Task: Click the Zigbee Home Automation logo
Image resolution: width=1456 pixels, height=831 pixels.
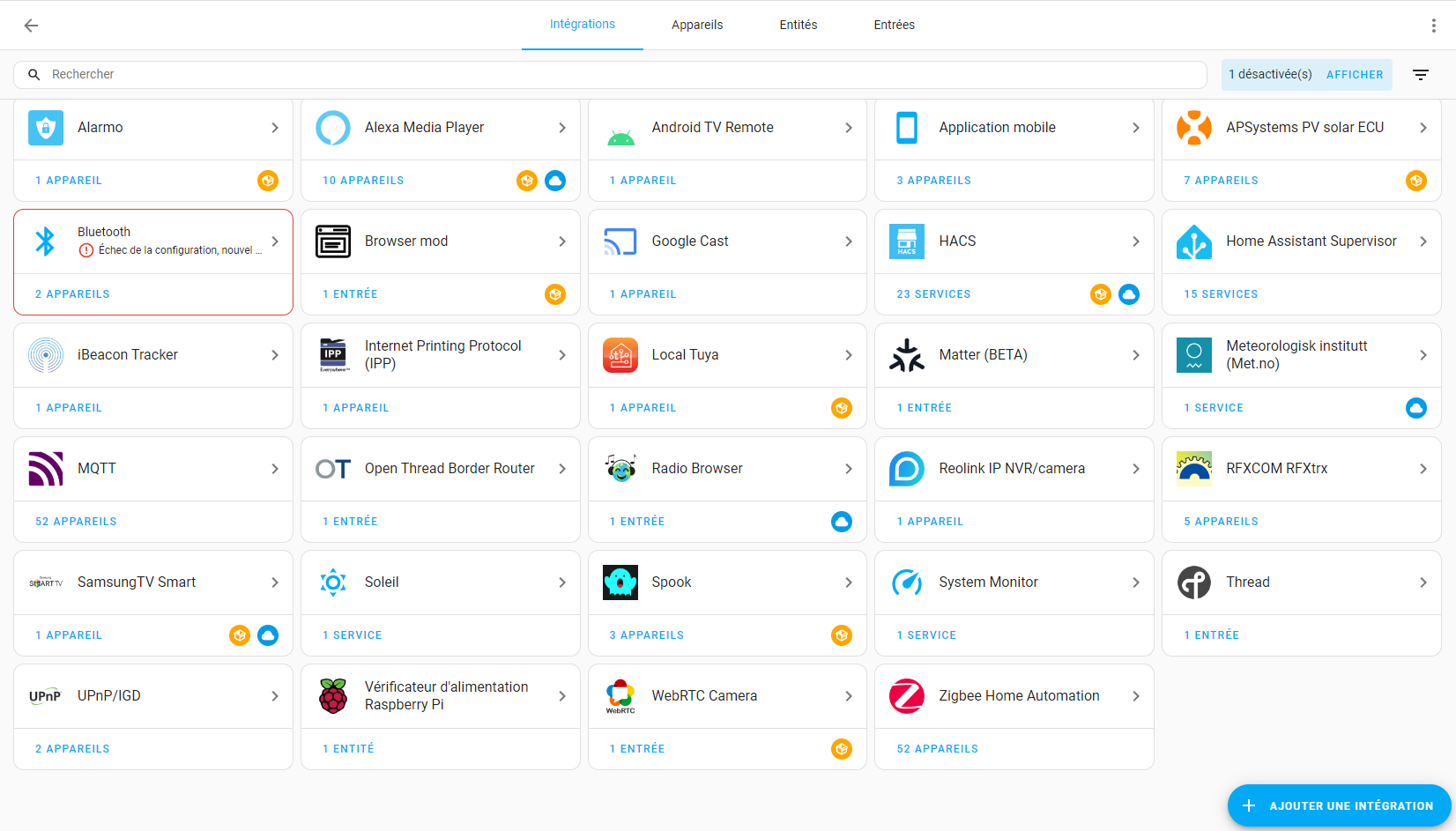Action: point(907,696)
